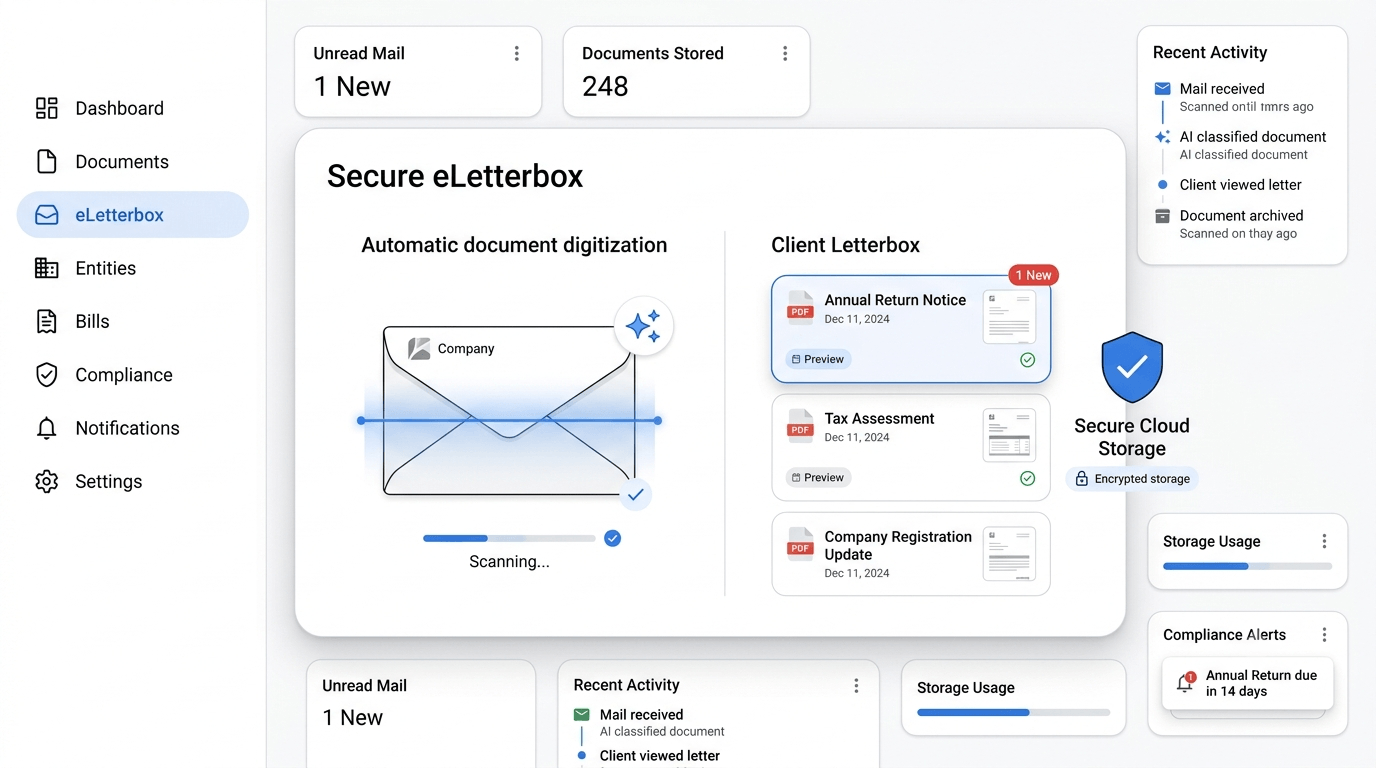The width and height of the screenshot is (1376, 768).
Task: Click Mail received envelope icon, top panel
Action: pyautogui.click(x=1162, y=89)
